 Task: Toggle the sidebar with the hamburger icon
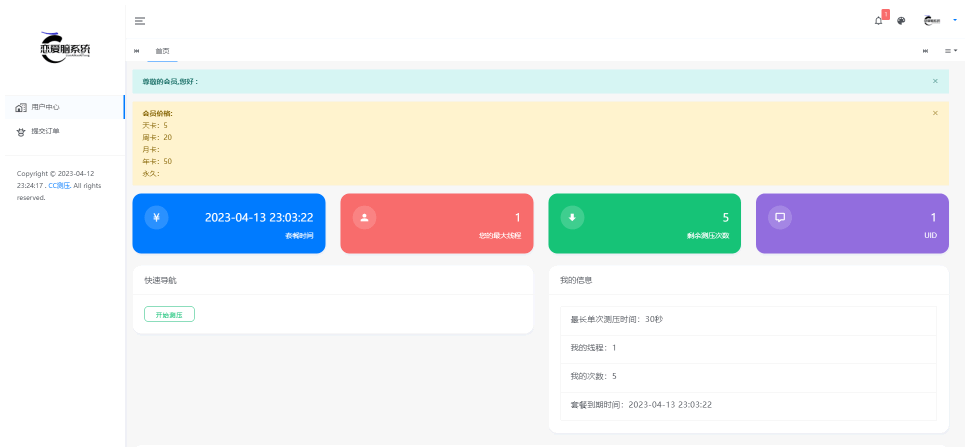(x=140, y=20)
